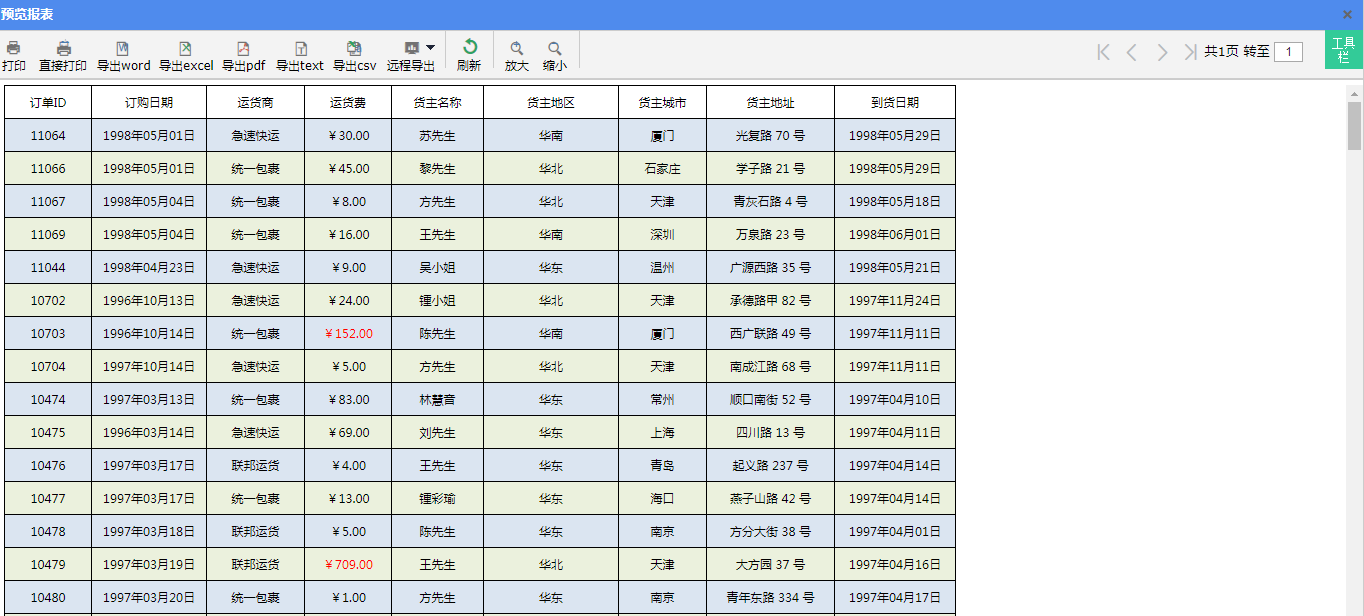This screenshot has width=1364, height=616.
Task: Click the Direct Print (直接打印) icon
Action: point(63,49)
